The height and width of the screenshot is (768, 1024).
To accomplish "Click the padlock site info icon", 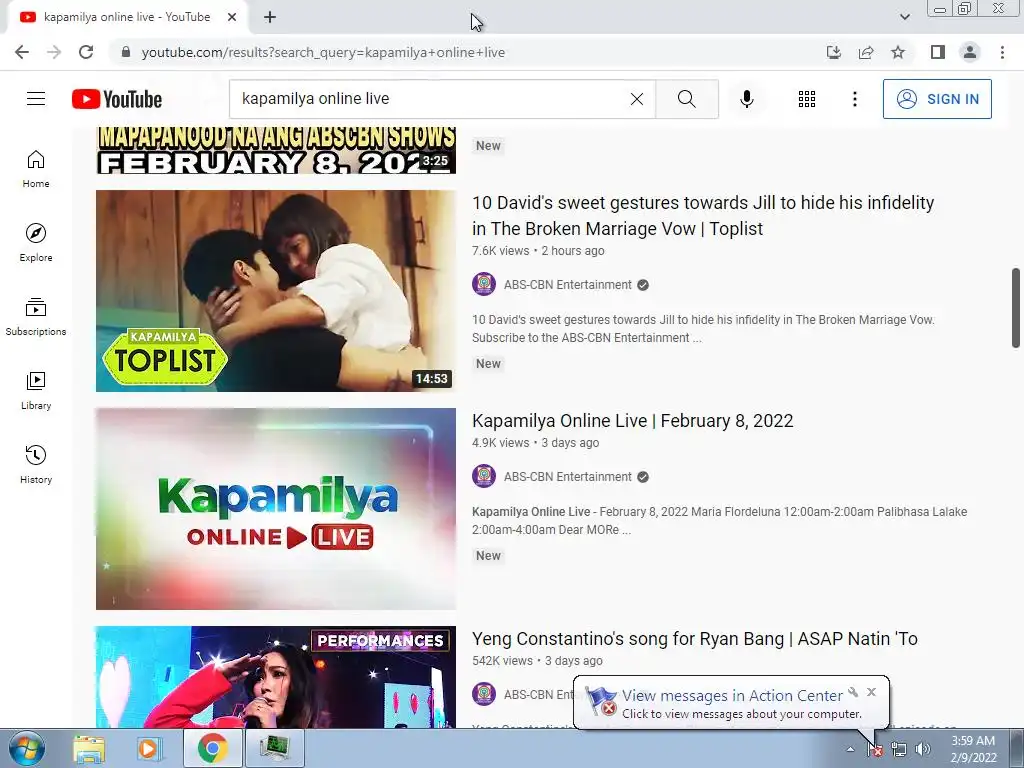I will pyautogui.click(x=126, y=52).
